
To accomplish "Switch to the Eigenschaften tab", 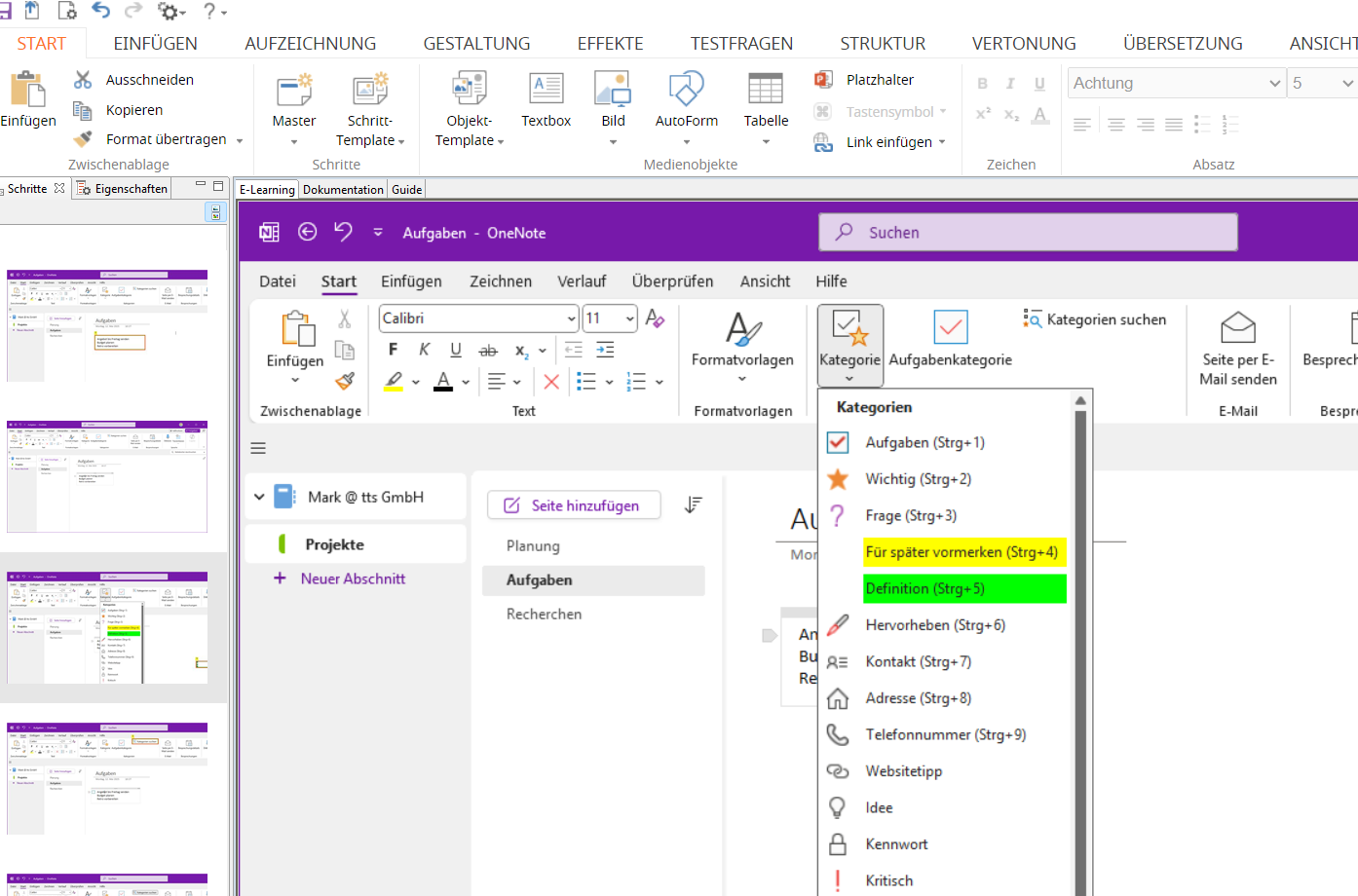I will coord(122,189).
